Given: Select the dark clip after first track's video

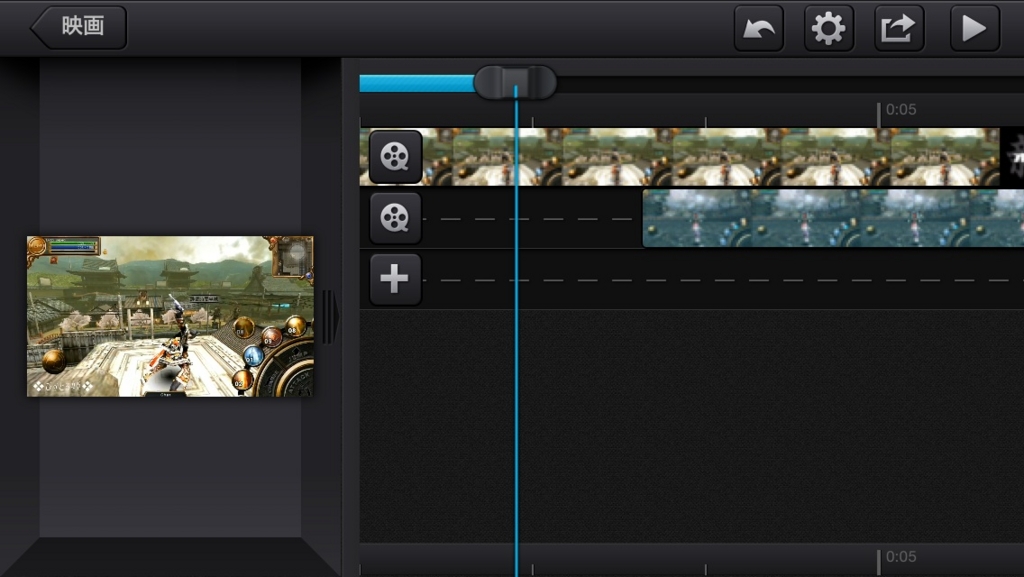Looking at the screenshot, I should [1012, 157].
